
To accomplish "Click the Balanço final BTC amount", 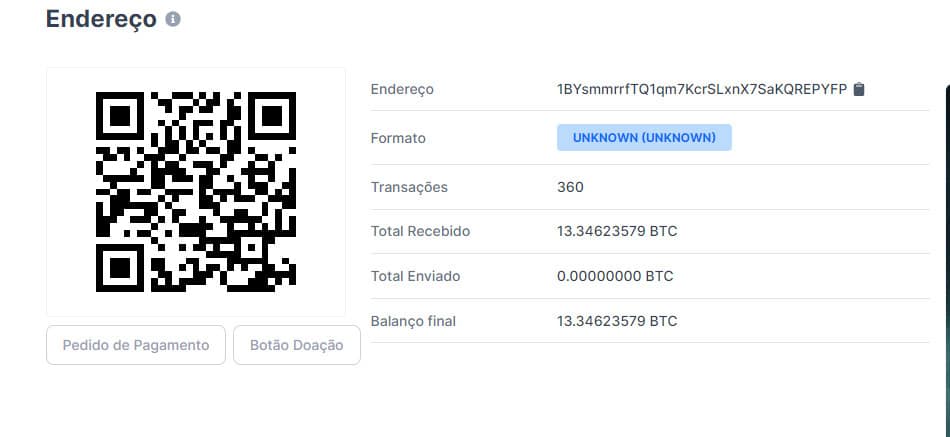I will 617,321.
